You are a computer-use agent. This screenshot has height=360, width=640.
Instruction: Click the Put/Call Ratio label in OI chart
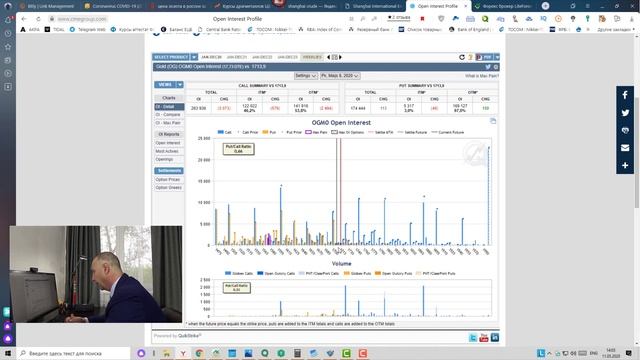pos(238,149)
